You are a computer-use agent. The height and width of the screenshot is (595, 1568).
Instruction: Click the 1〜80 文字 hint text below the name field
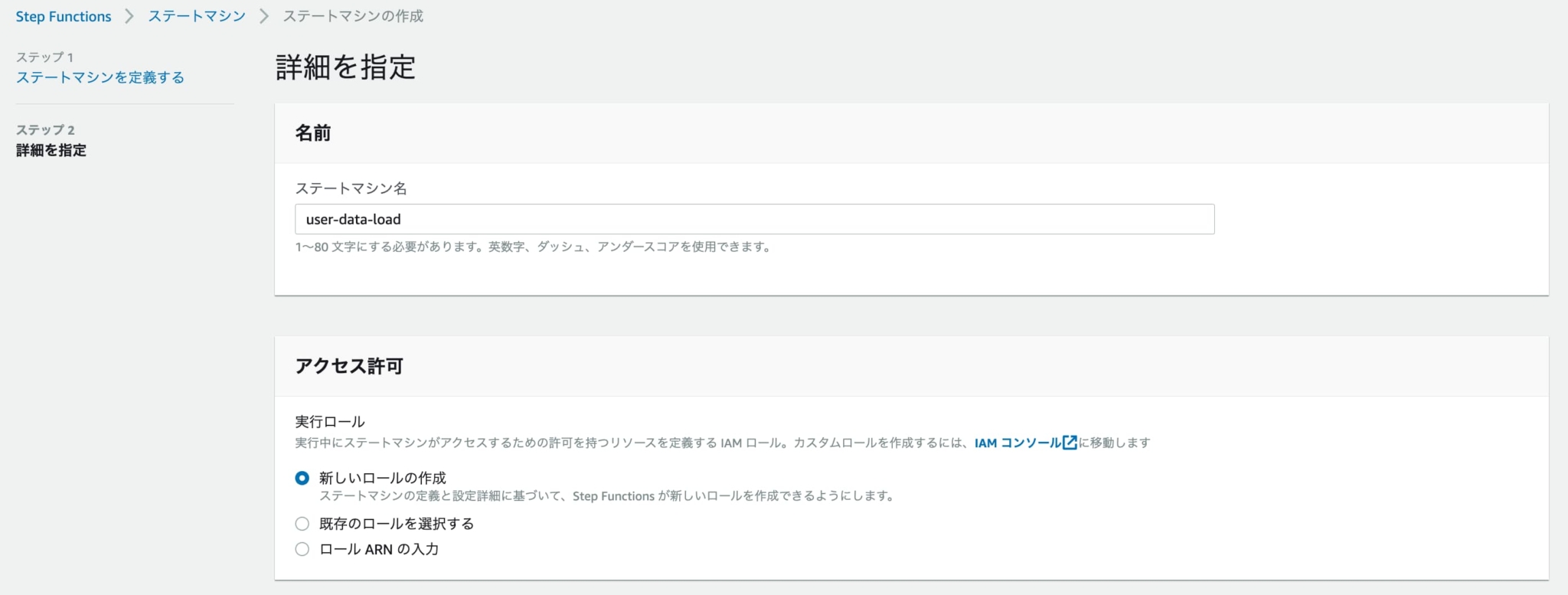click(x=533, y=247)
